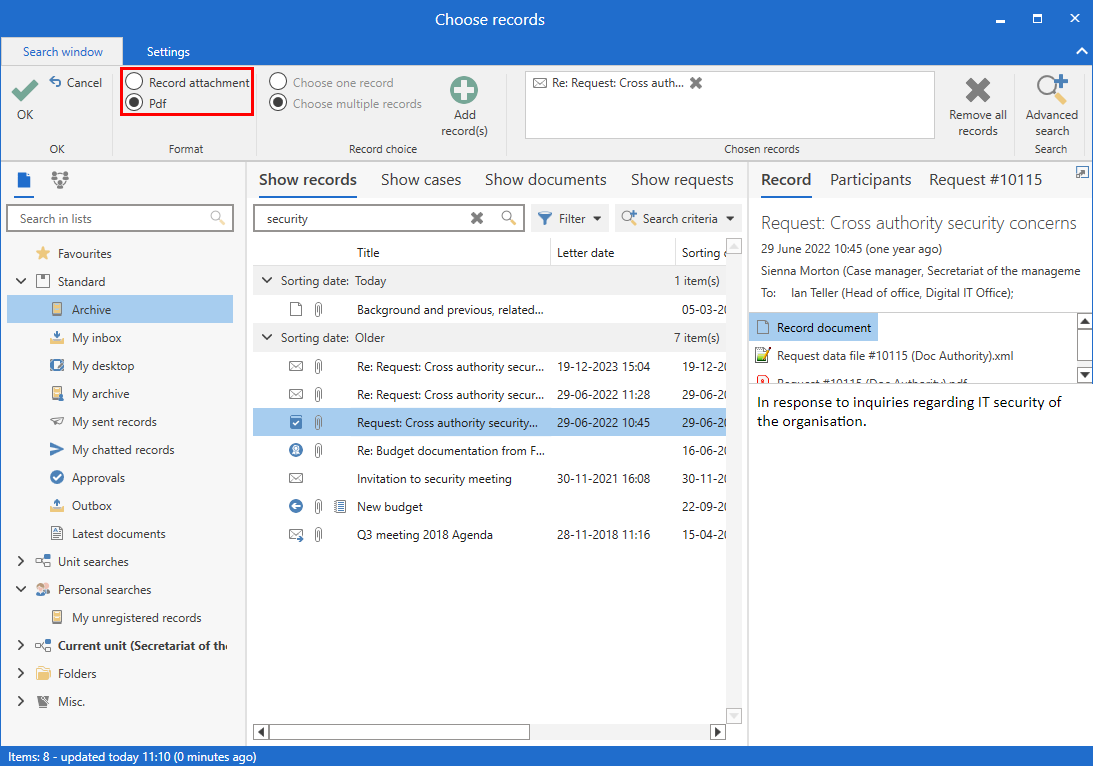Select the Record attachment radio button
Screen dimensions: 1093x766
[x=134, y=82]
